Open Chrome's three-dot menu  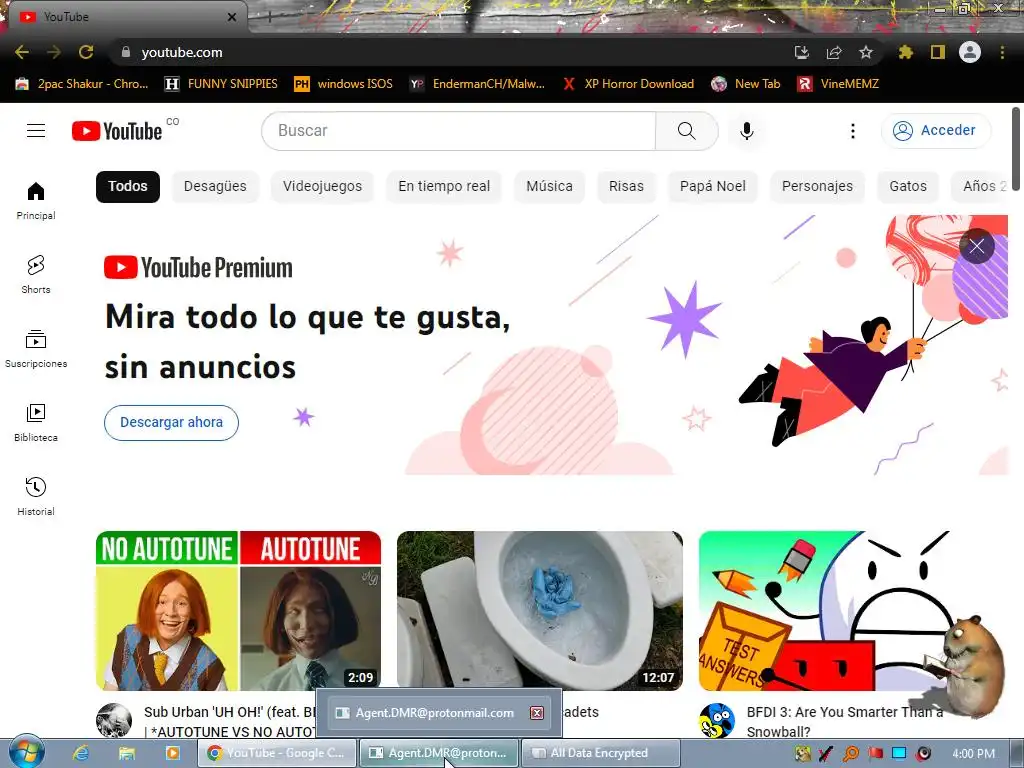(1002, 52)
